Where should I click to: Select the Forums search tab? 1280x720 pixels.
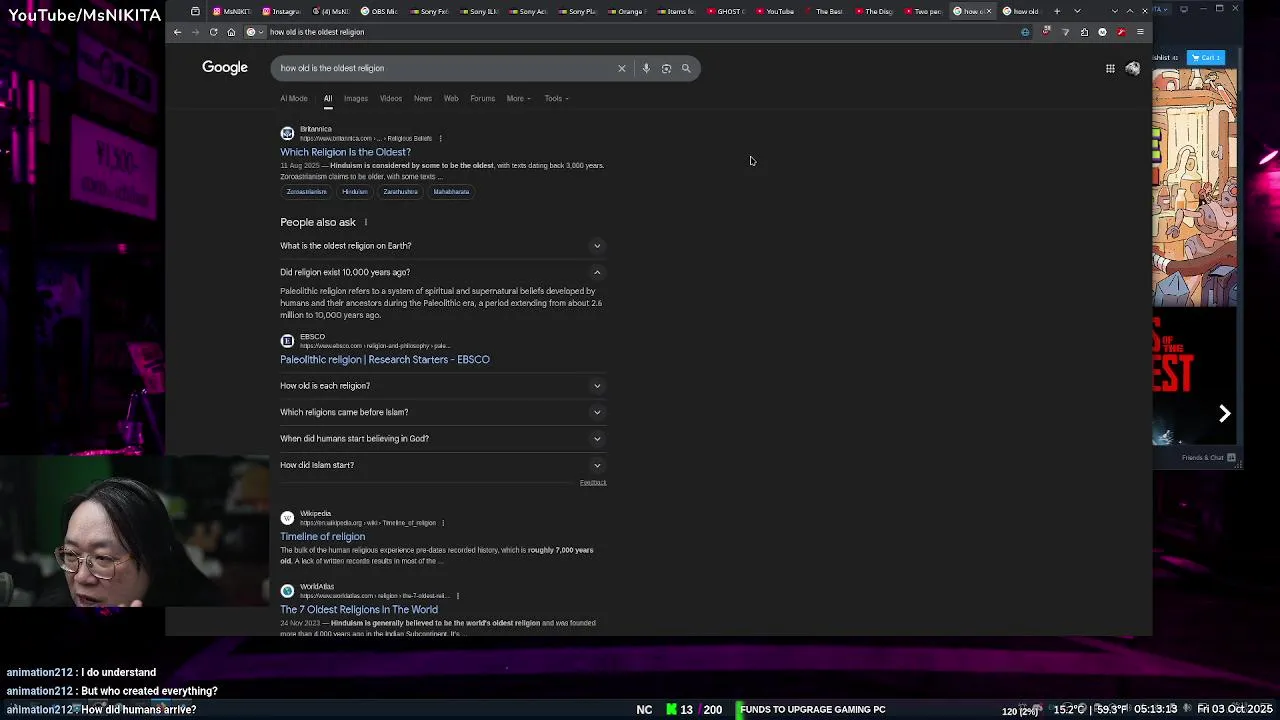click(x=482, y=98)
